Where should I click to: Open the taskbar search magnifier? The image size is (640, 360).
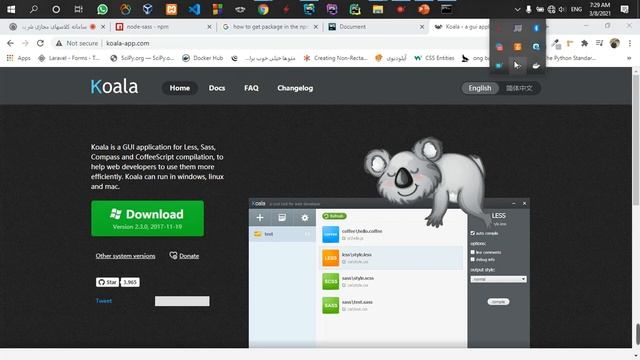[33, 9]
